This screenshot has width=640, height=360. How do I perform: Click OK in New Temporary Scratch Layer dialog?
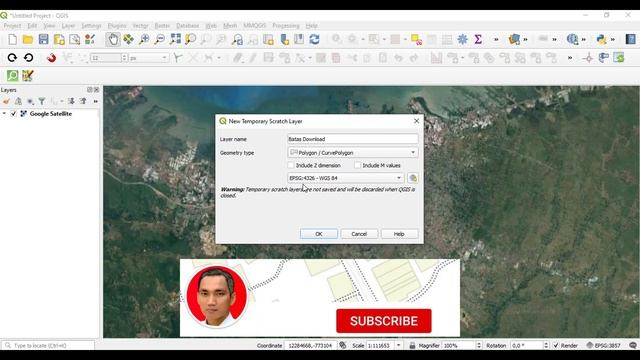click(319, 234)
